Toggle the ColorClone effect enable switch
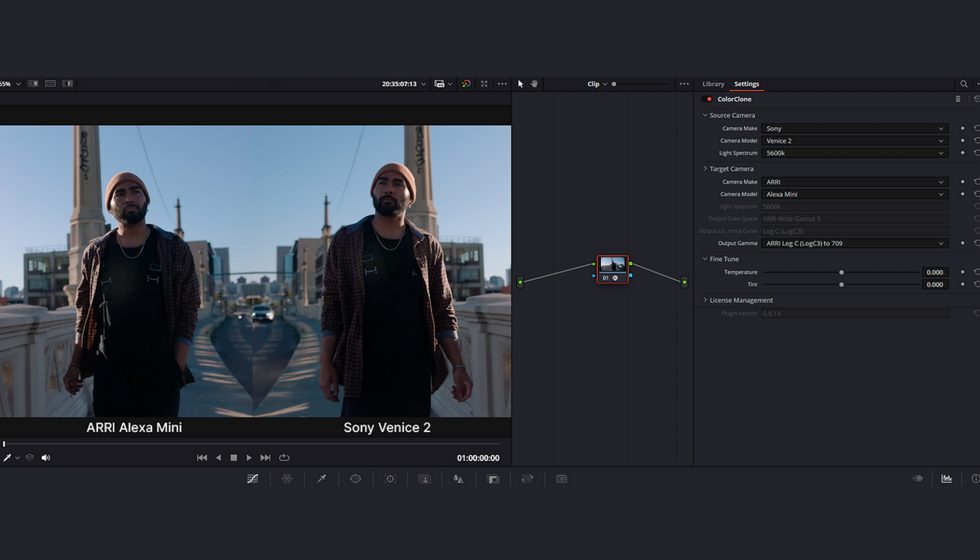The image size is (980, 560). click(709, 99)
